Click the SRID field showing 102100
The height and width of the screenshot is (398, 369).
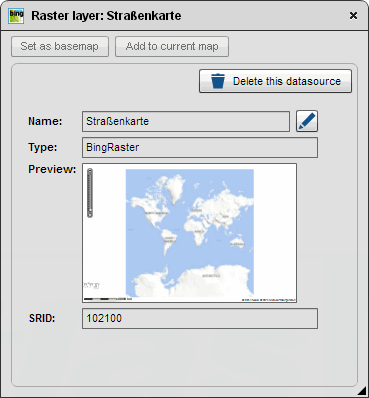tap(200, 318)
